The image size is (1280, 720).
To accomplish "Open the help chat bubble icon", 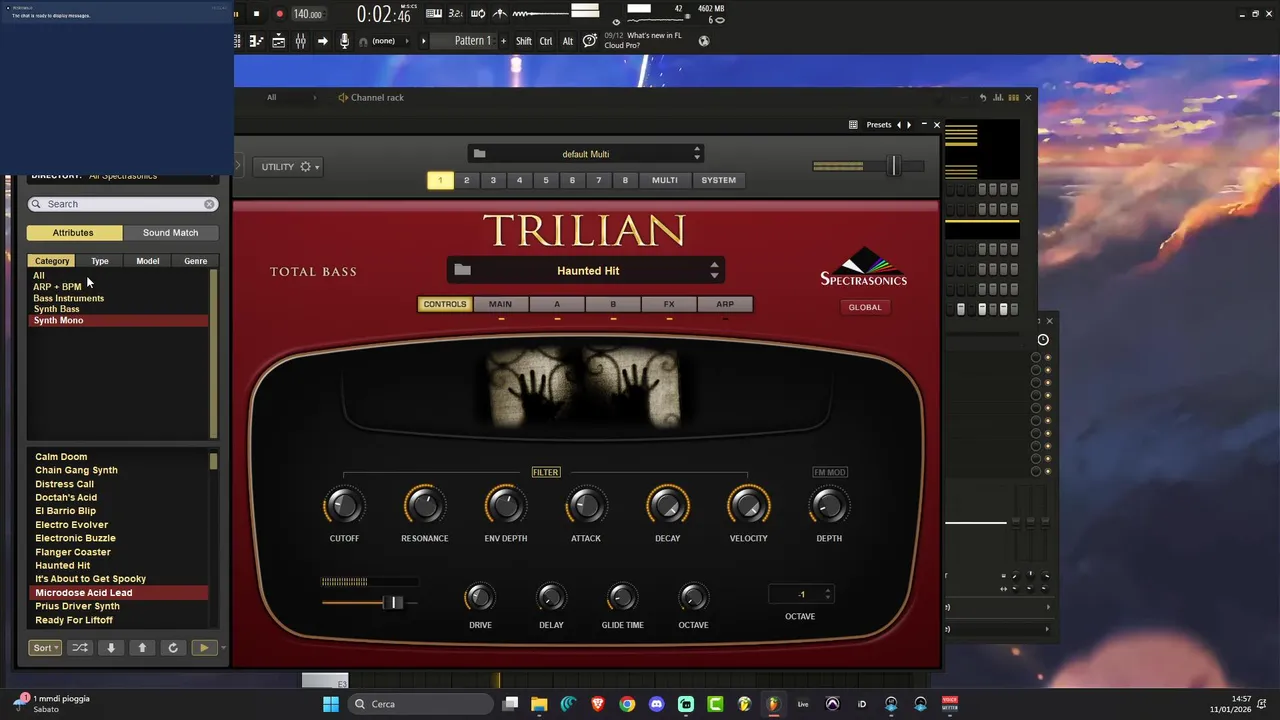I will tap(590, 41).
